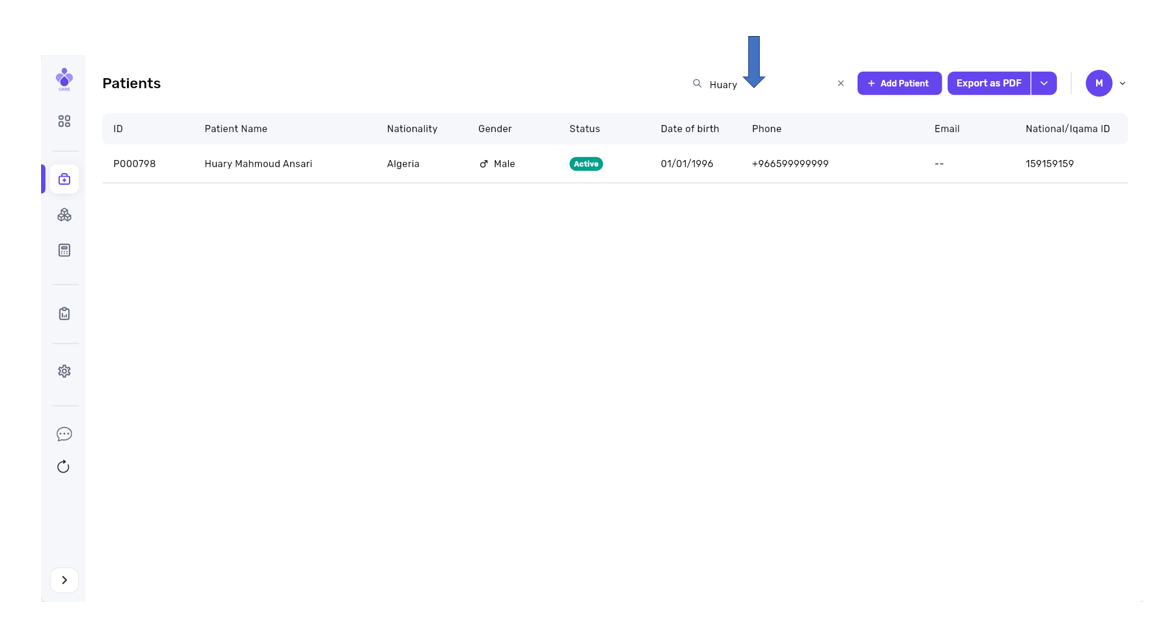Viewport: 1172px width, 636px height.
Task: Click the Active status badge
Action: [x=586, y=164]
